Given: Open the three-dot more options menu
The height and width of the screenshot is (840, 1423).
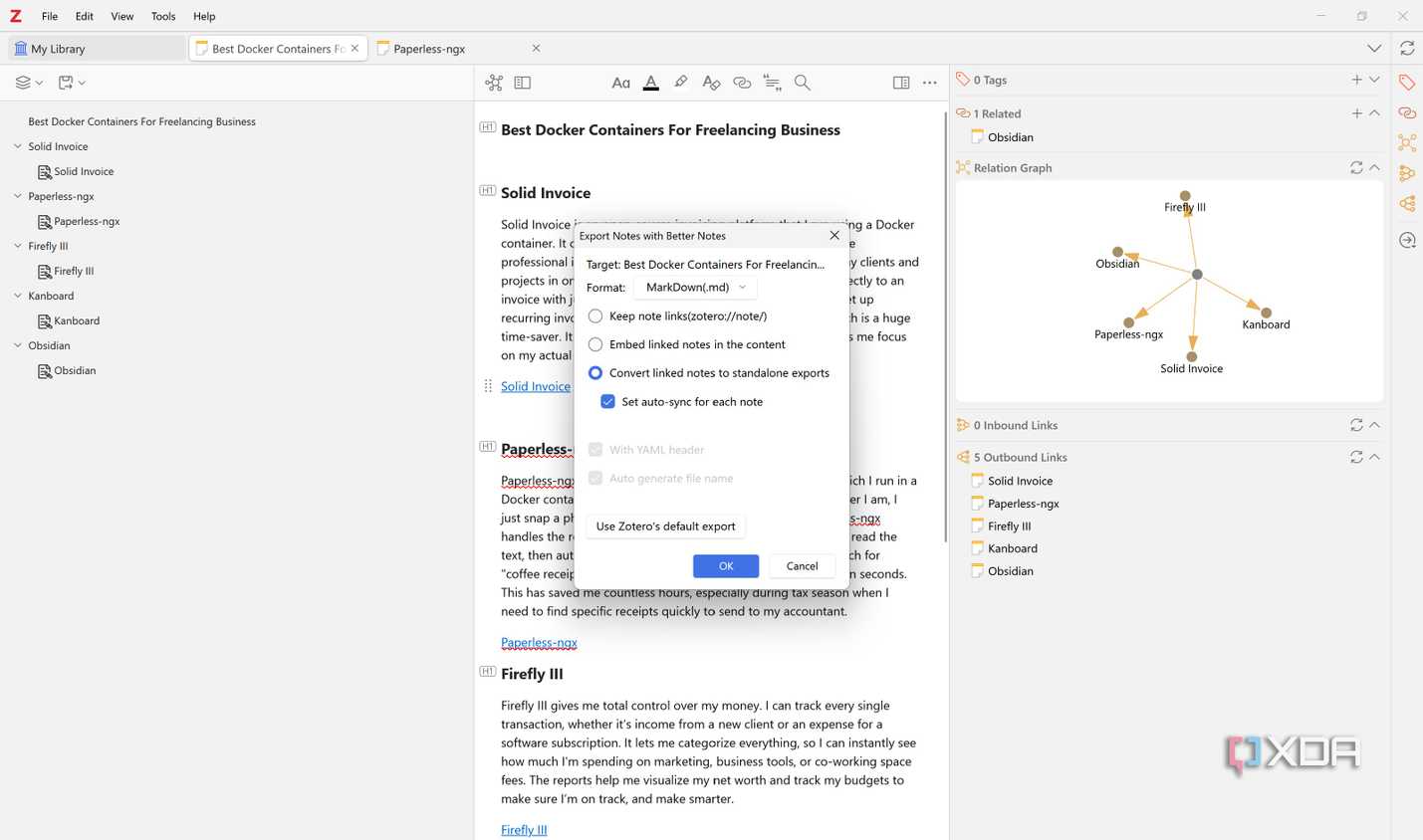Looking at the screenshot, I should point(930,83).
